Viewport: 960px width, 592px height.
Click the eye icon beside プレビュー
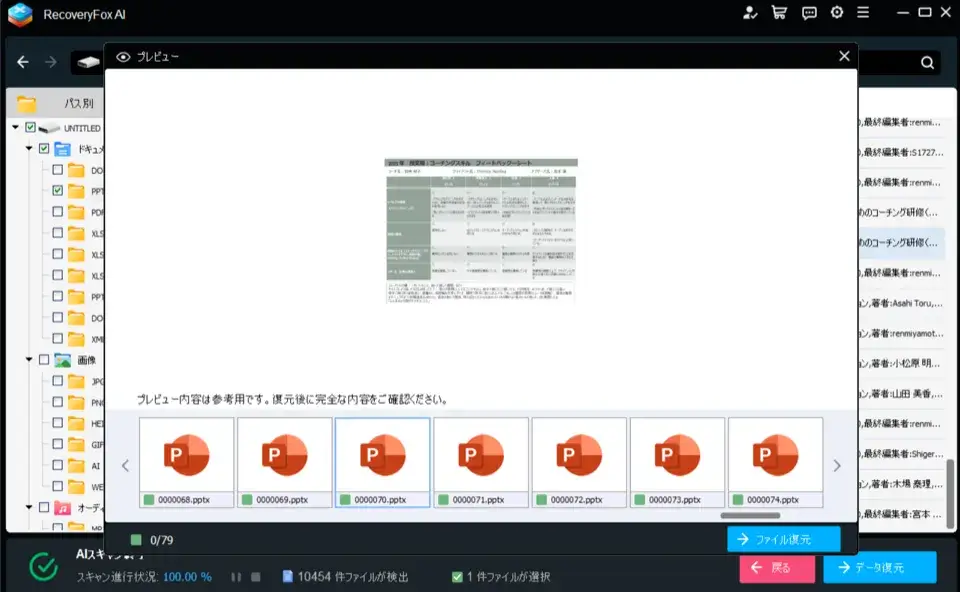click(123, 57)
